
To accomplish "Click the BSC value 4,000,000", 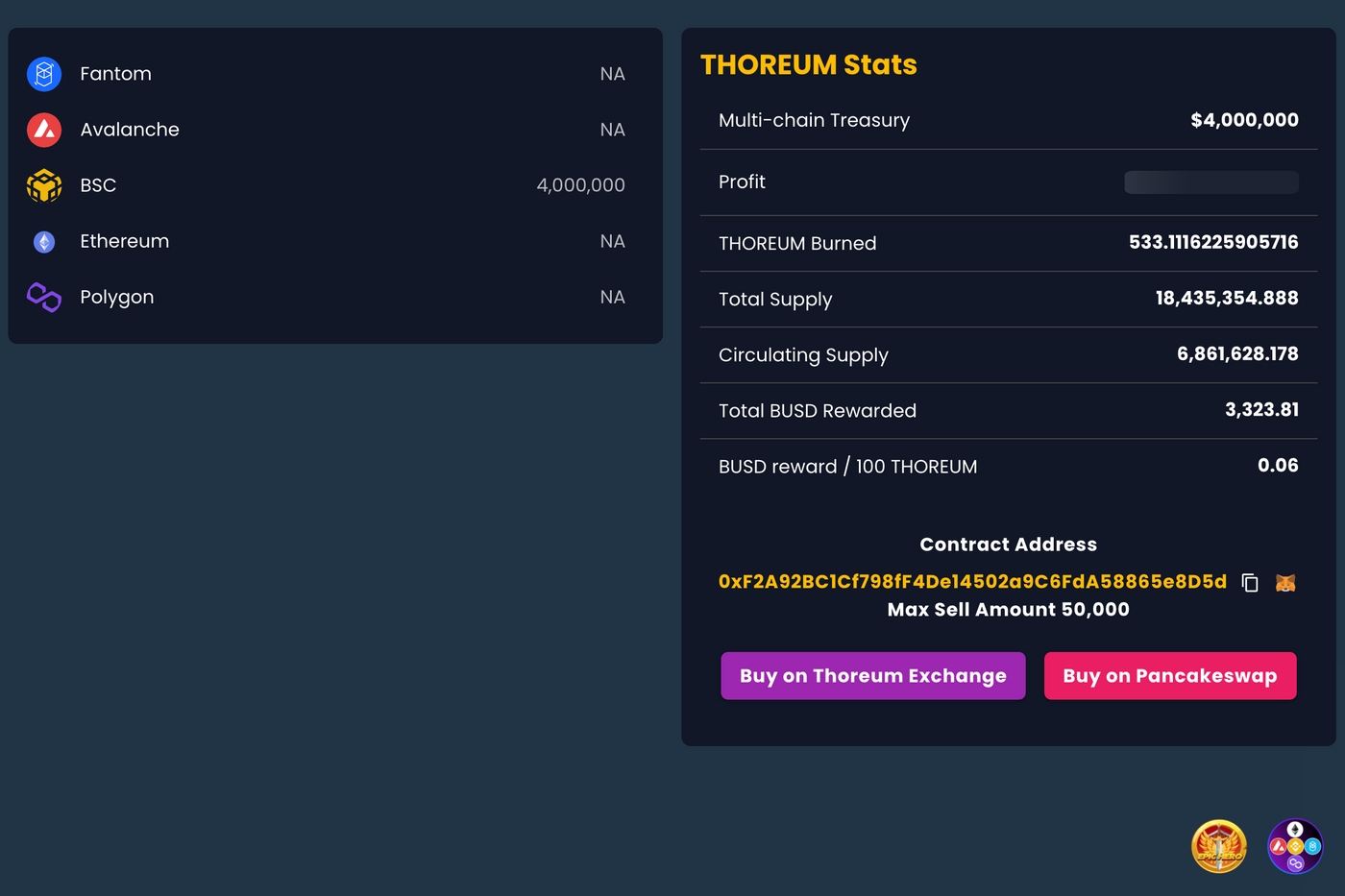I will [x=581, y=185].
